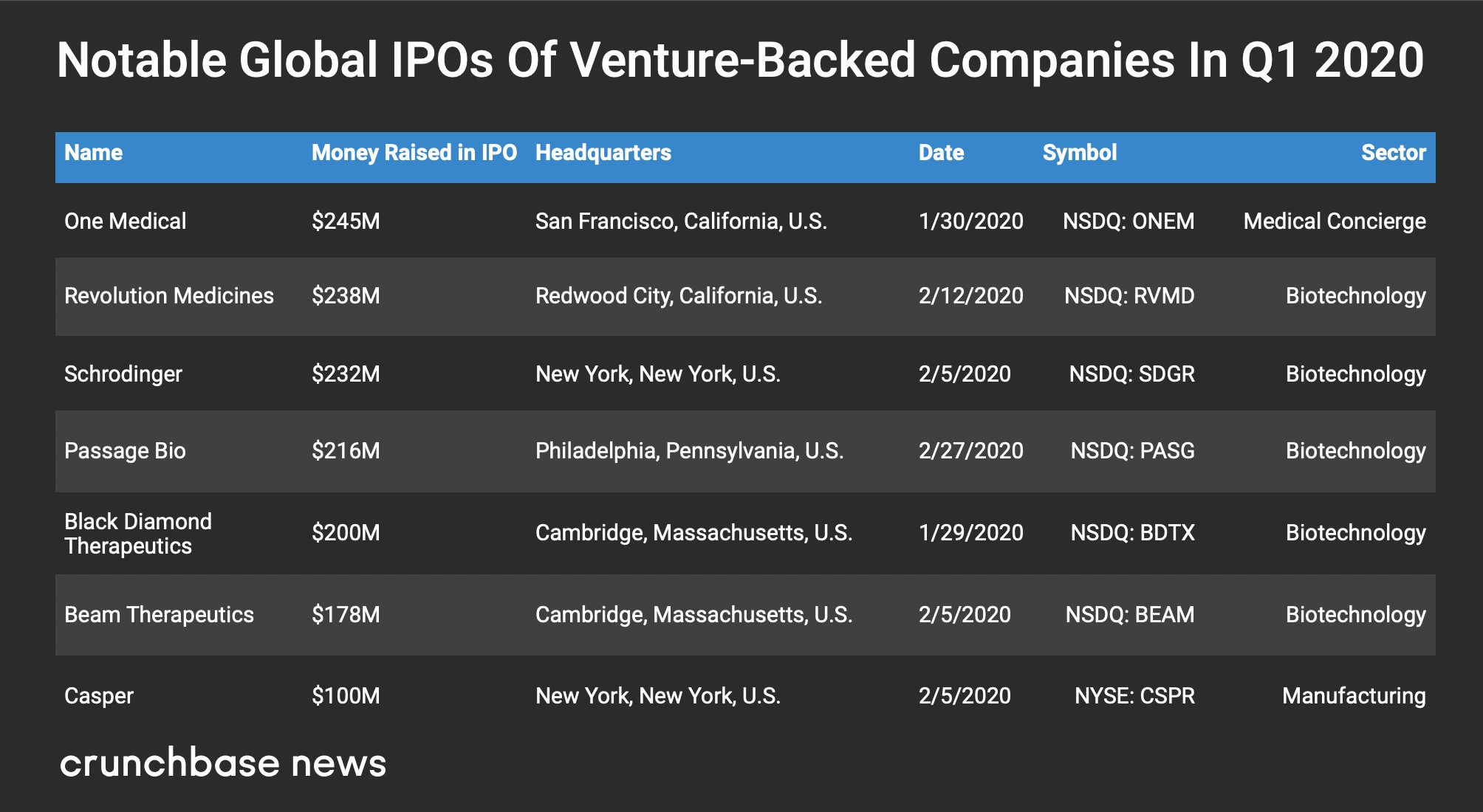
Task: Click the Schrodinger company name
Action: (x=123, y=374)
